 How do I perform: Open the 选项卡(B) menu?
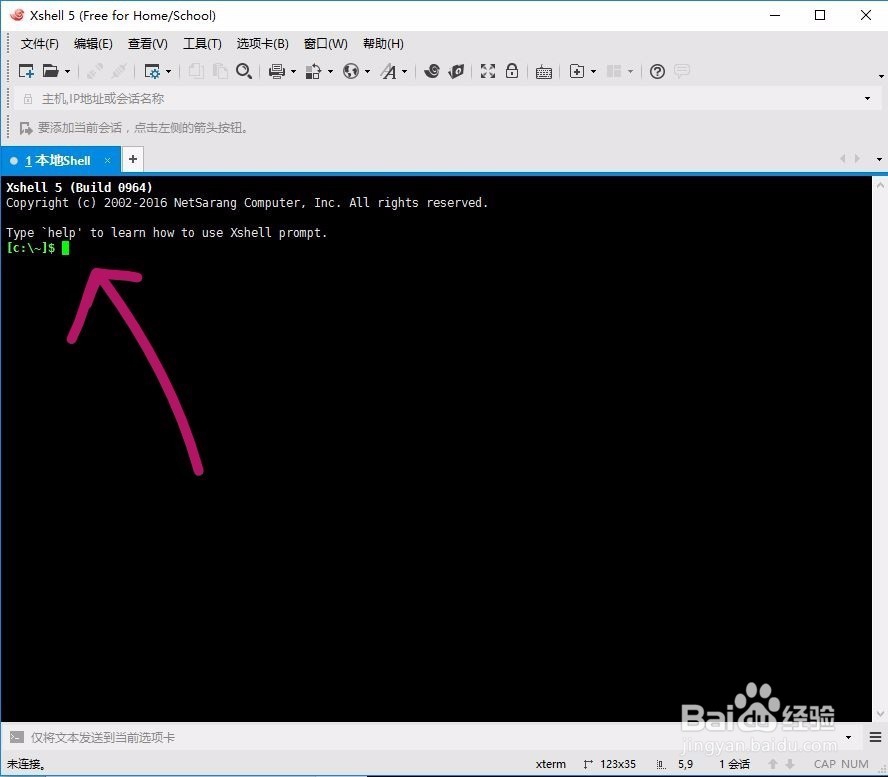pos(263,44)
